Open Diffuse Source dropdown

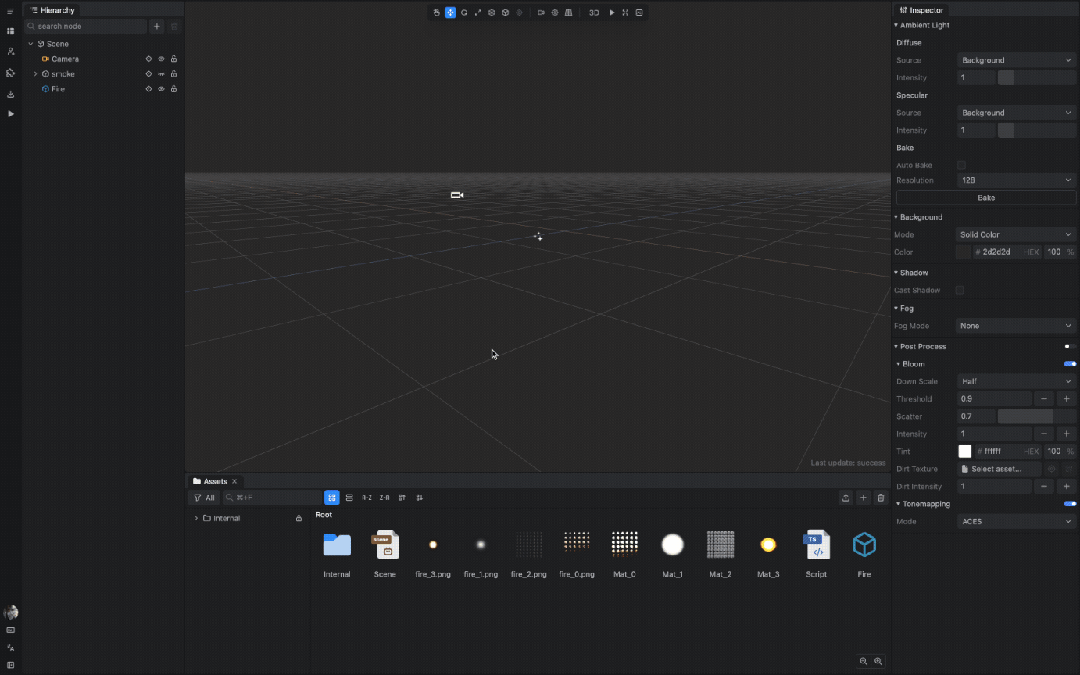pos(1016,60)
